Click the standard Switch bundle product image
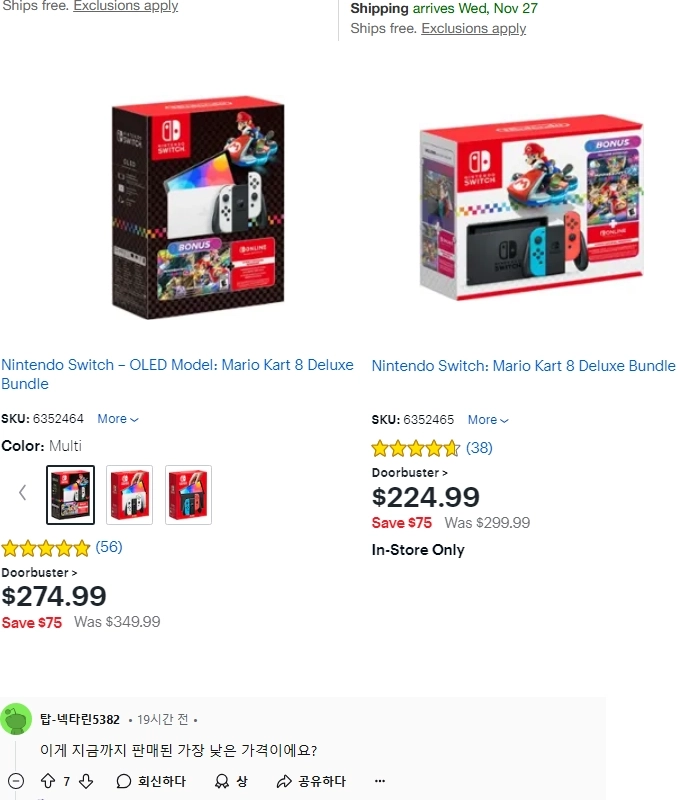Screen dimensions: 683x800 tap(532, 208)
